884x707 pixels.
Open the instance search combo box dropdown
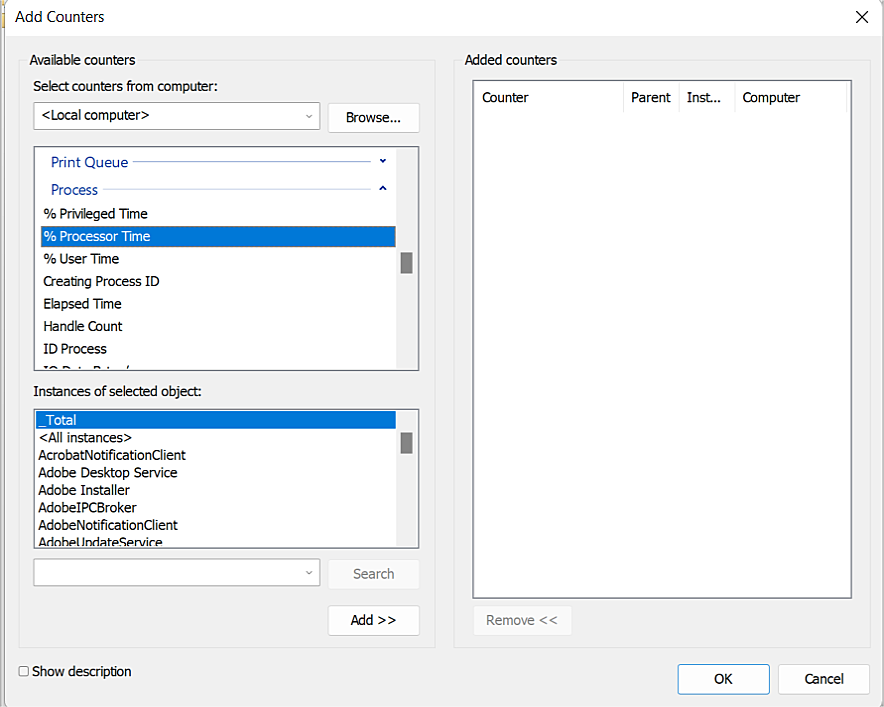(308, 573)
